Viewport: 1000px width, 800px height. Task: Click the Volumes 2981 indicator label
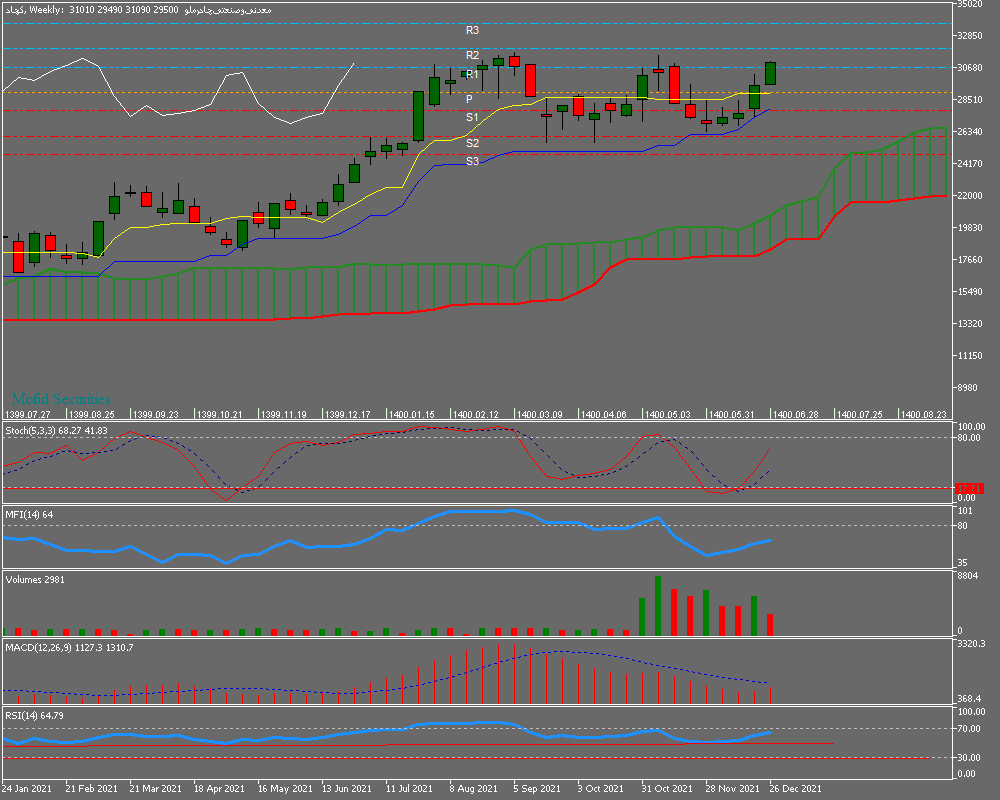point(35,580)
